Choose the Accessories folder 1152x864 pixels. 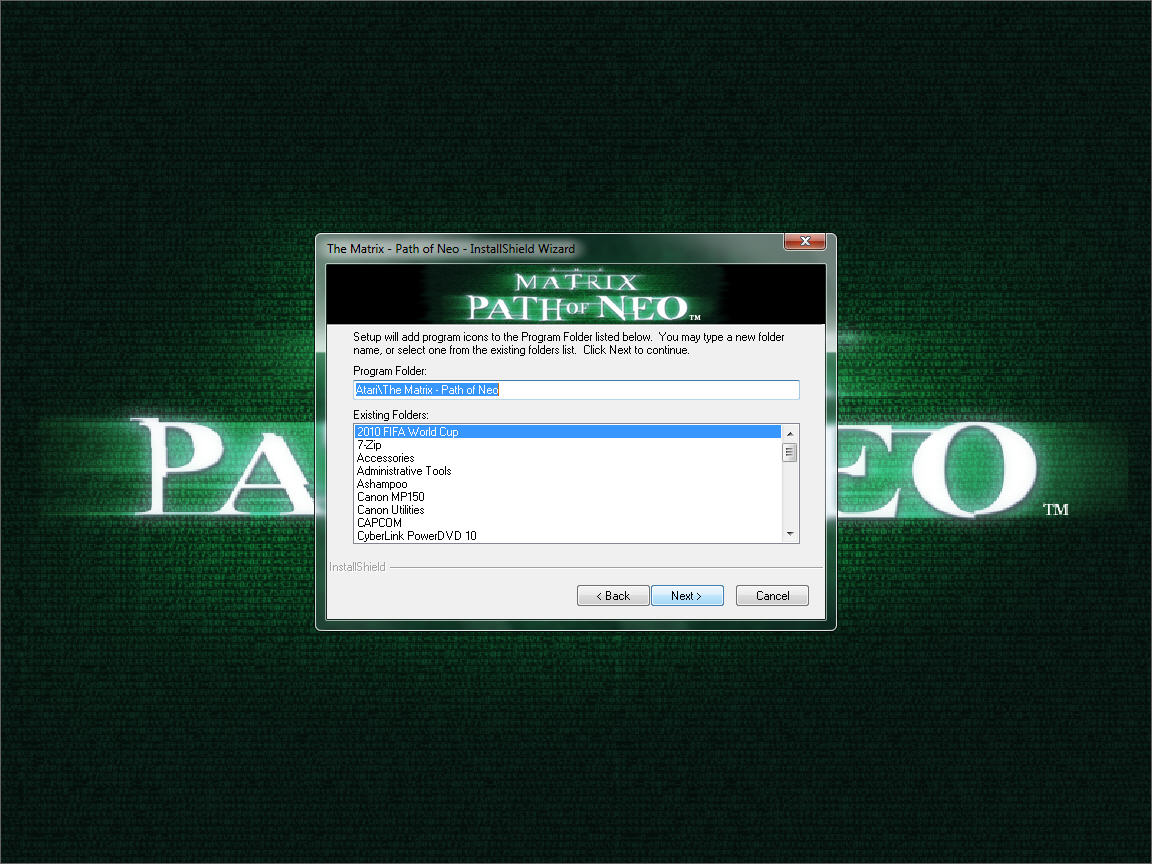(x=567, y=458)
